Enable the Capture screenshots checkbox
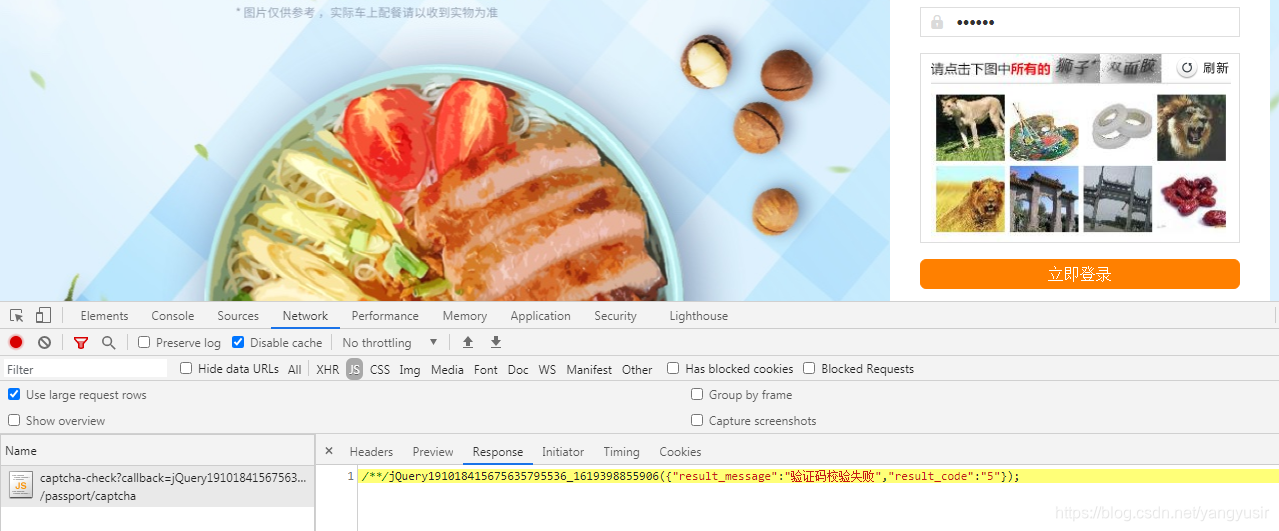This screenshot has height=531, width=1279. point(697,420)
